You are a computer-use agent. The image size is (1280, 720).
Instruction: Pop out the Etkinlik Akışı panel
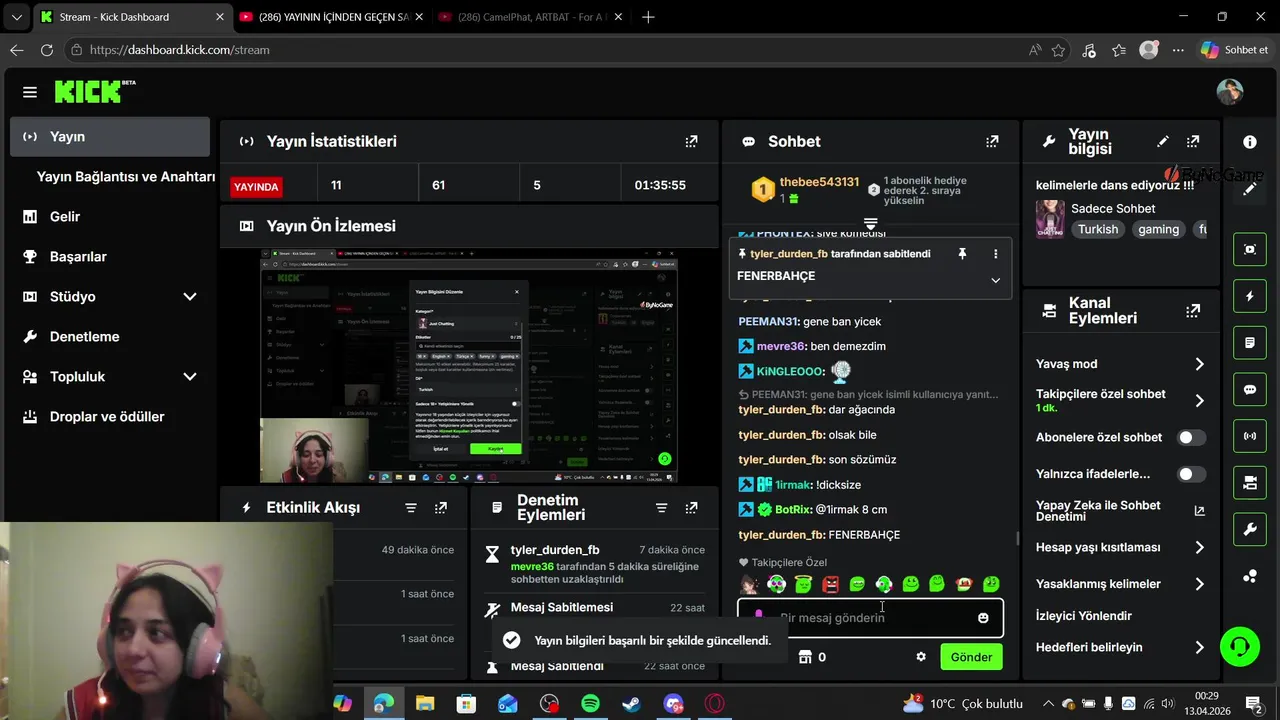coord(441,508)
